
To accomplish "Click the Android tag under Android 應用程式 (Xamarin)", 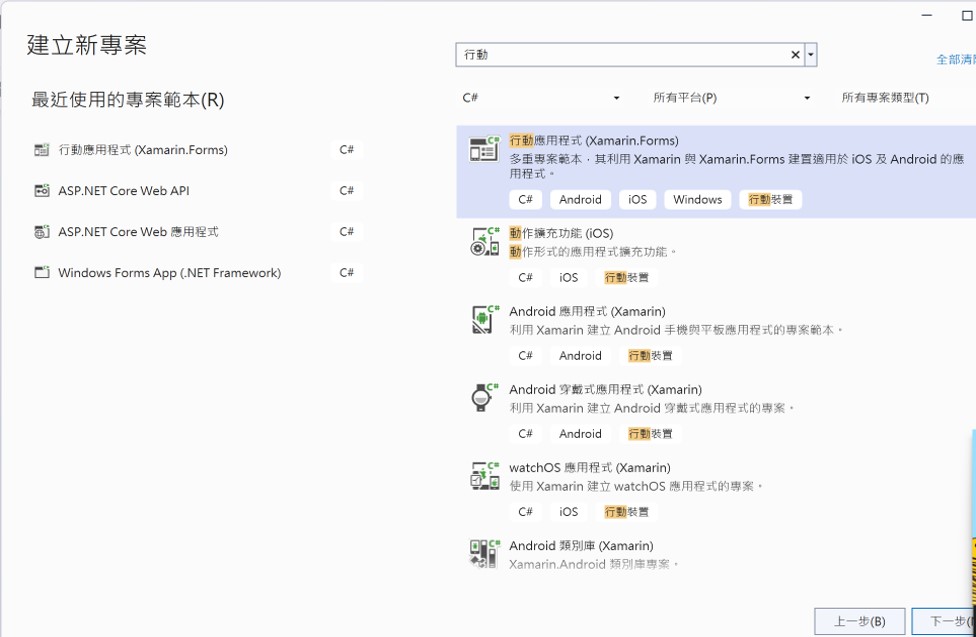I will point(580,356).
